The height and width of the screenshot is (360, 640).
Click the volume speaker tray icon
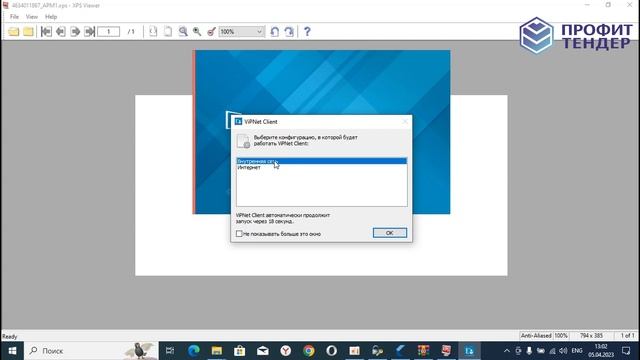pos(563,351)
